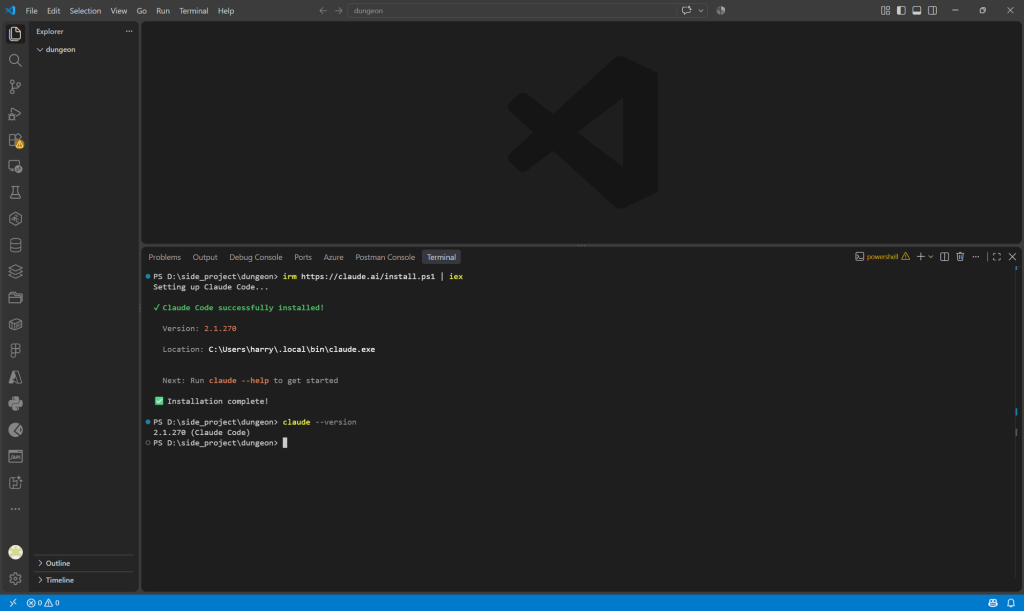
Task: Open the Search view
Action: click(15, 61)
